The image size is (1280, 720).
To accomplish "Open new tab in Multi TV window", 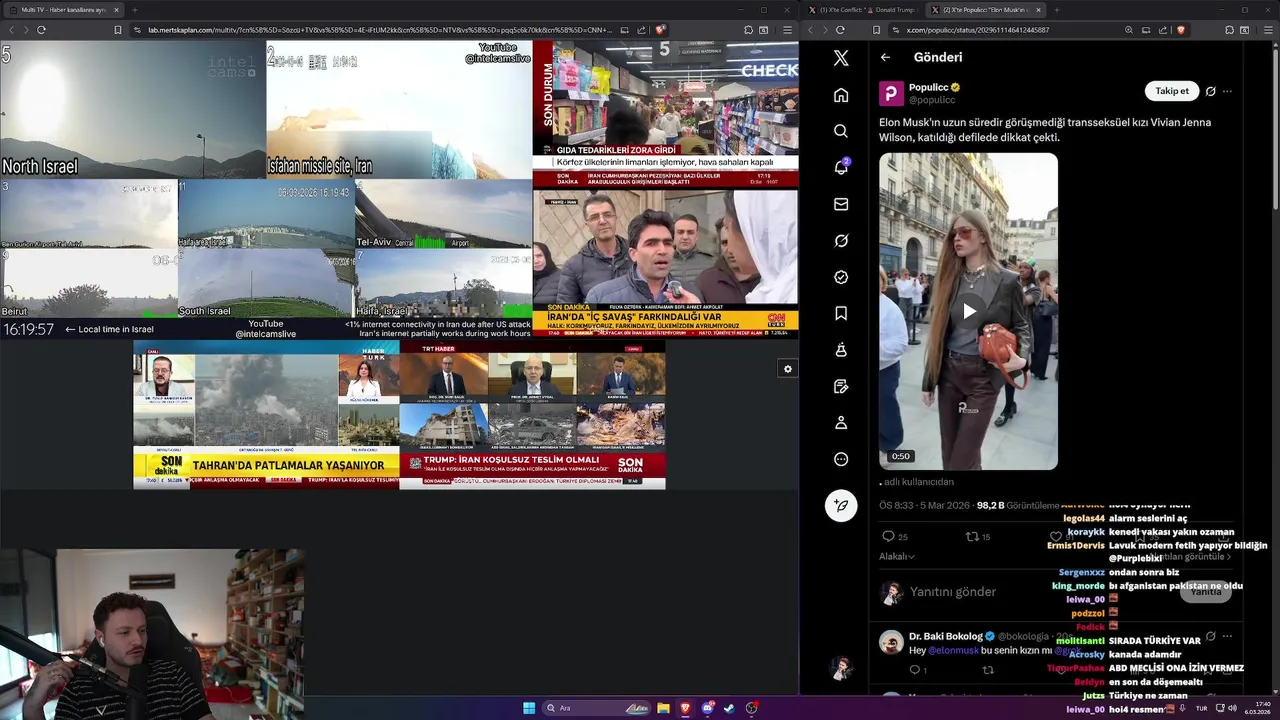I will [x=134, y=10].
